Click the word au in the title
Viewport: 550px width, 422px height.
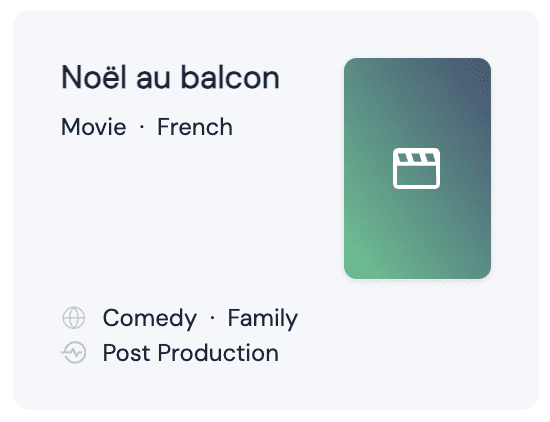[x=153, y=80]
